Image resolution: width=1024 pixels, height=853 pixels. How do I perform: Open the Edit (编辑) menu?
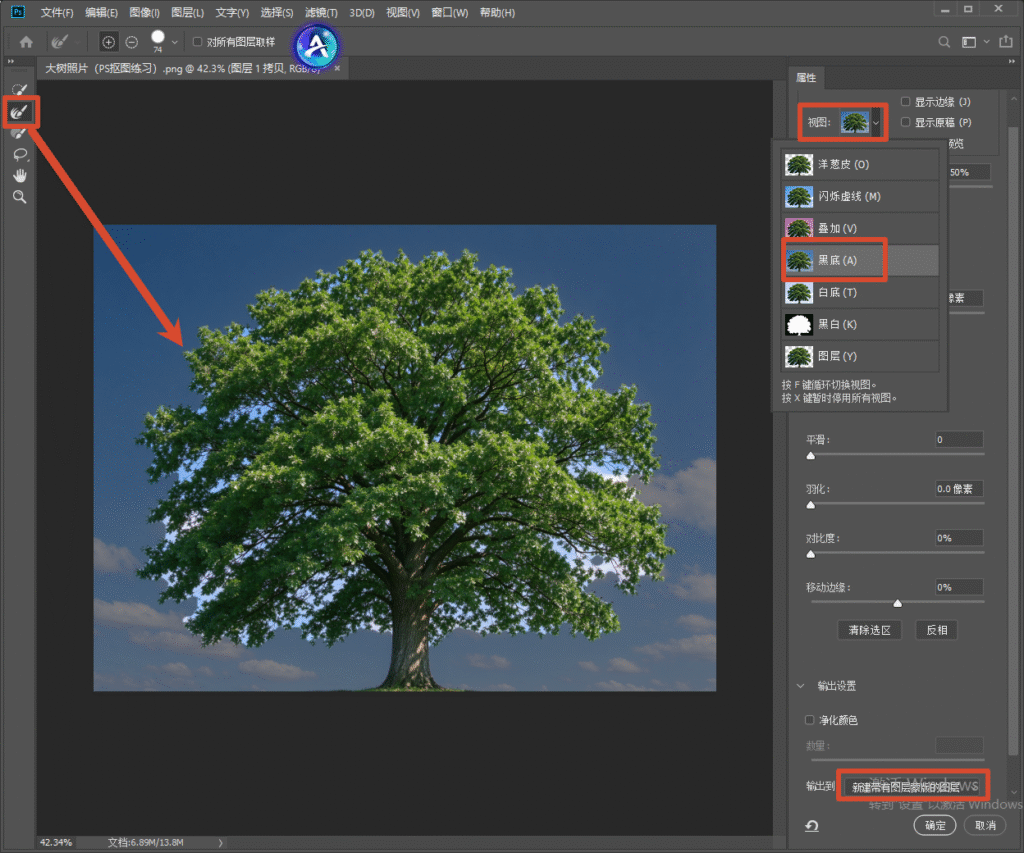[101, 12]
